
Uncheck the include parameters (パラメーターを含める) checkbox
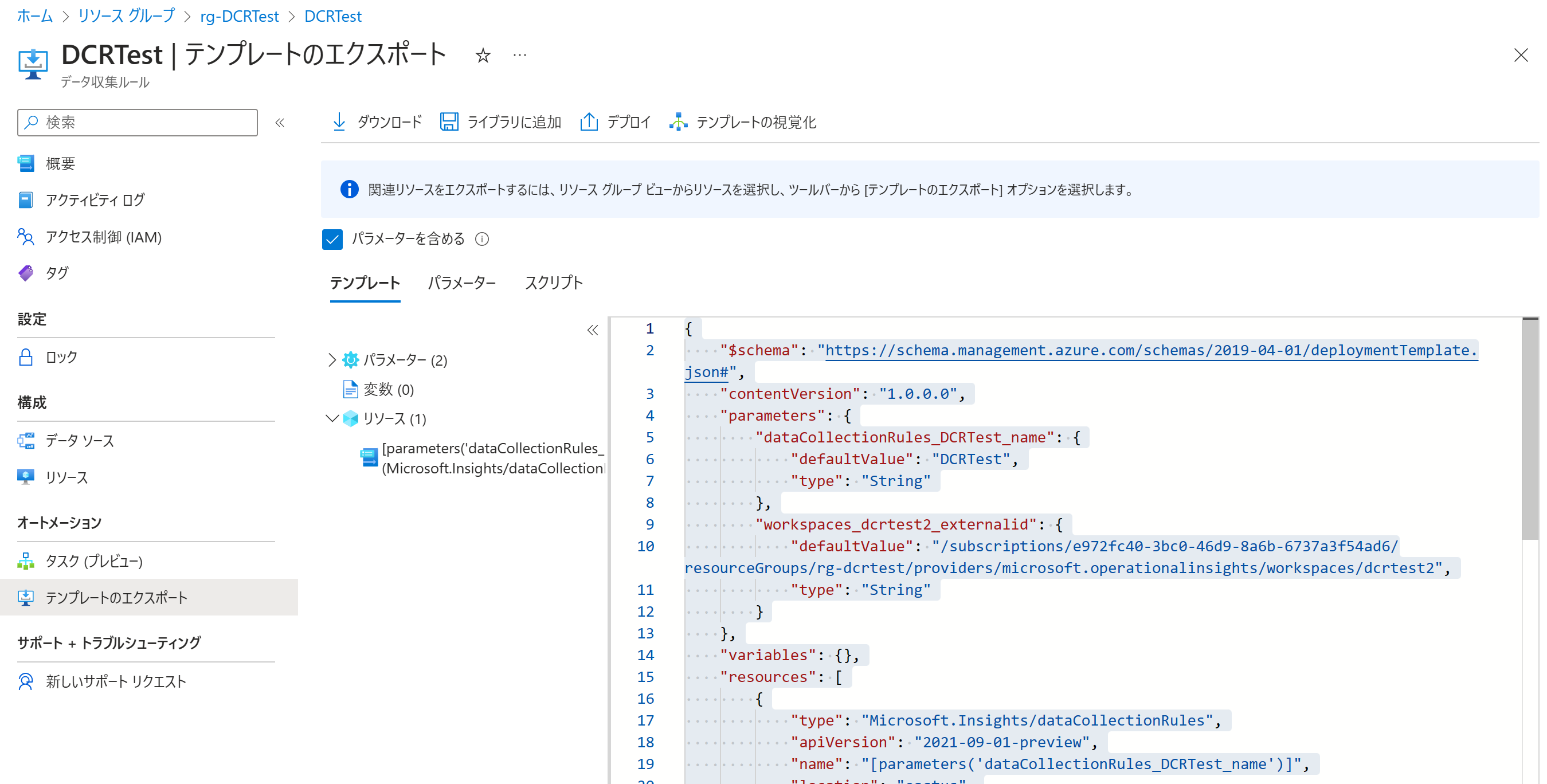(332, 239)
